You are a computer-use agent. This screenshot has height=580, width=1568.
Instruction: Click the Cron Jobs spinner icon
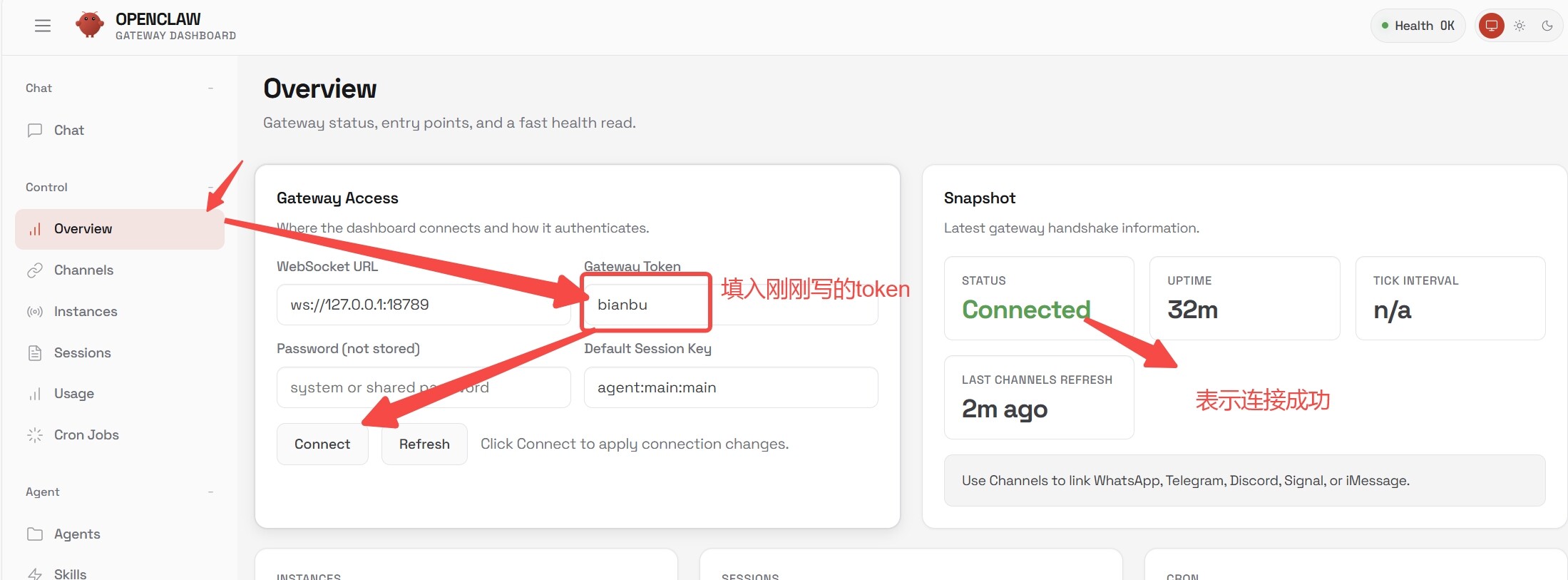click(35, 435)
